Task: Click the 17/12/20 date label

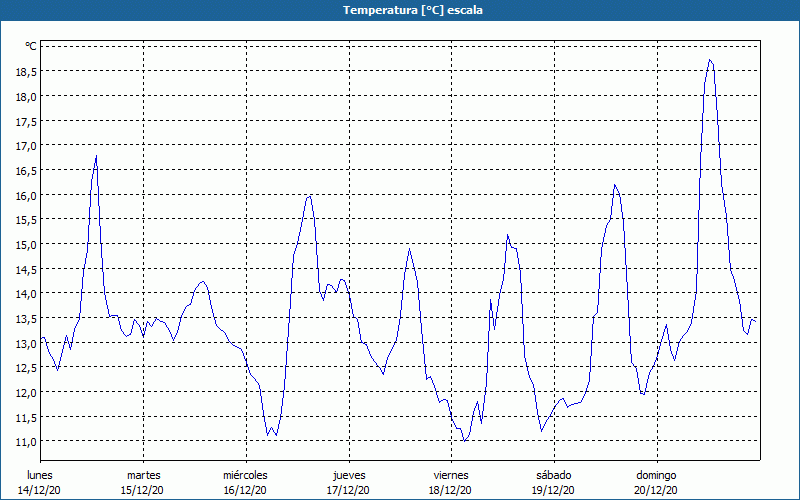Action: pyautogui.click(x=348, y=490)
